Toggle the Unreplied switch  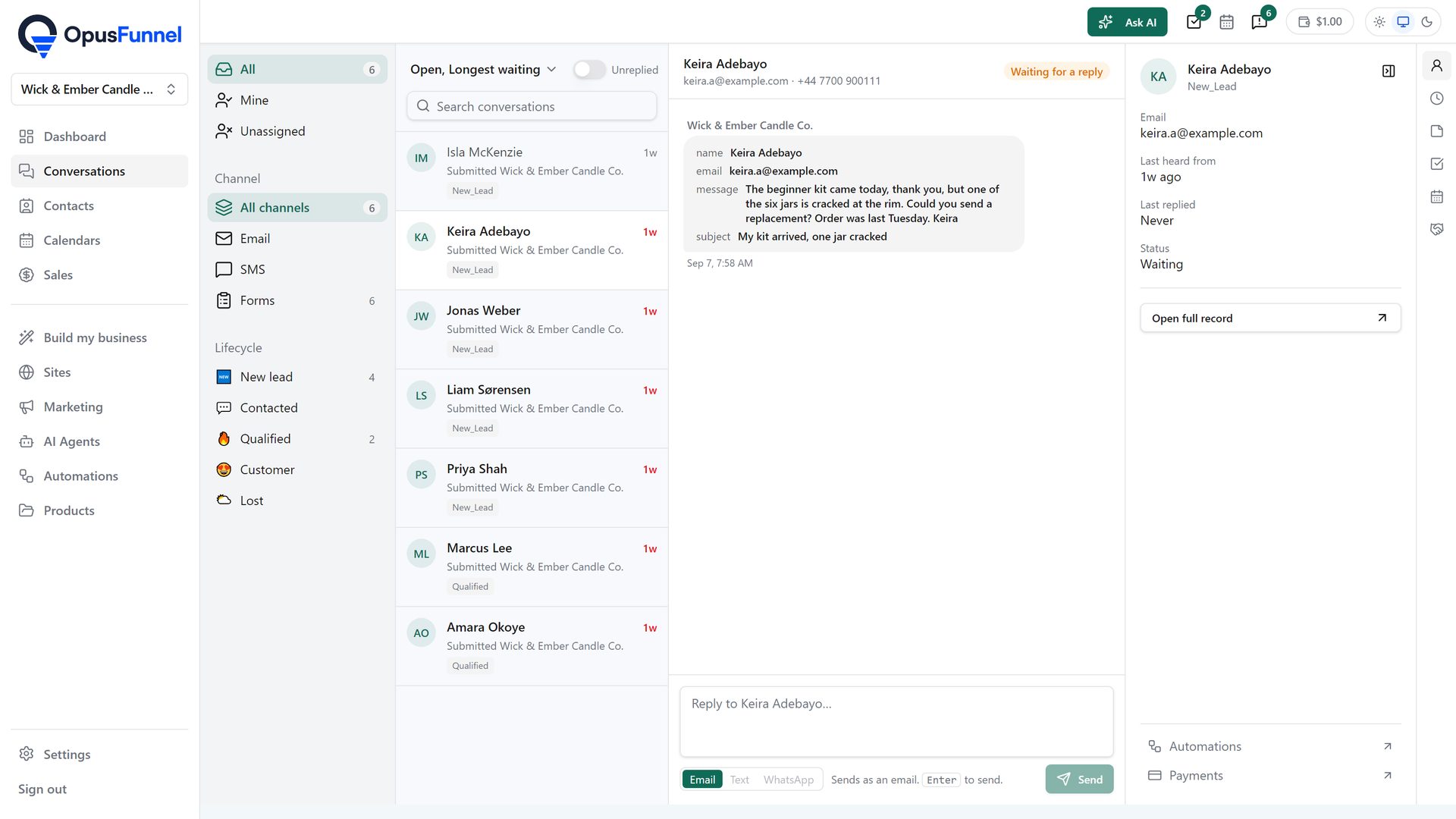point(589,70)
